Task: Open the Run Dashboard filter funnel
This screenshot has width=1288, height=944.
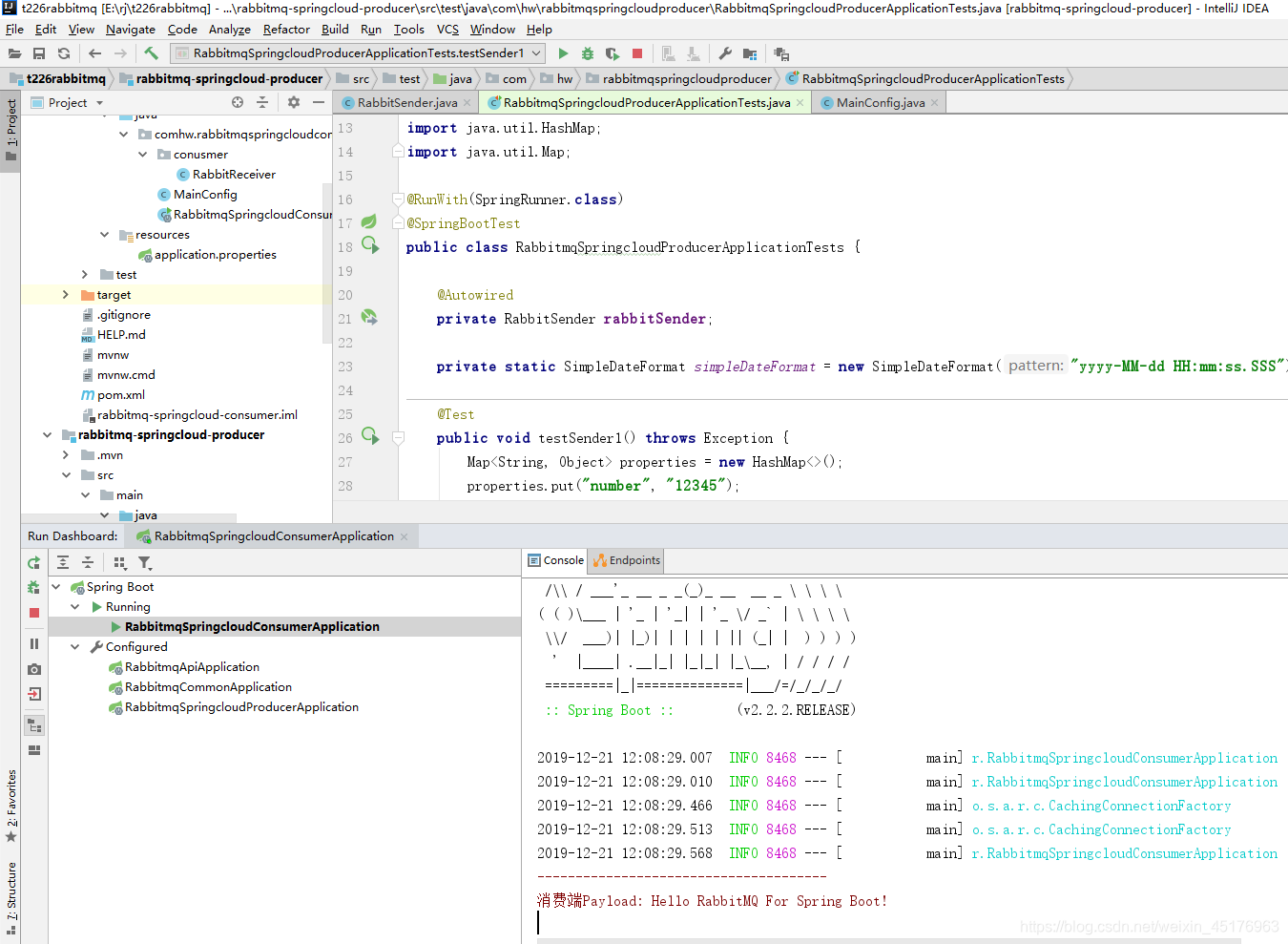Action: pyautogui.click(x=145, y=562)
